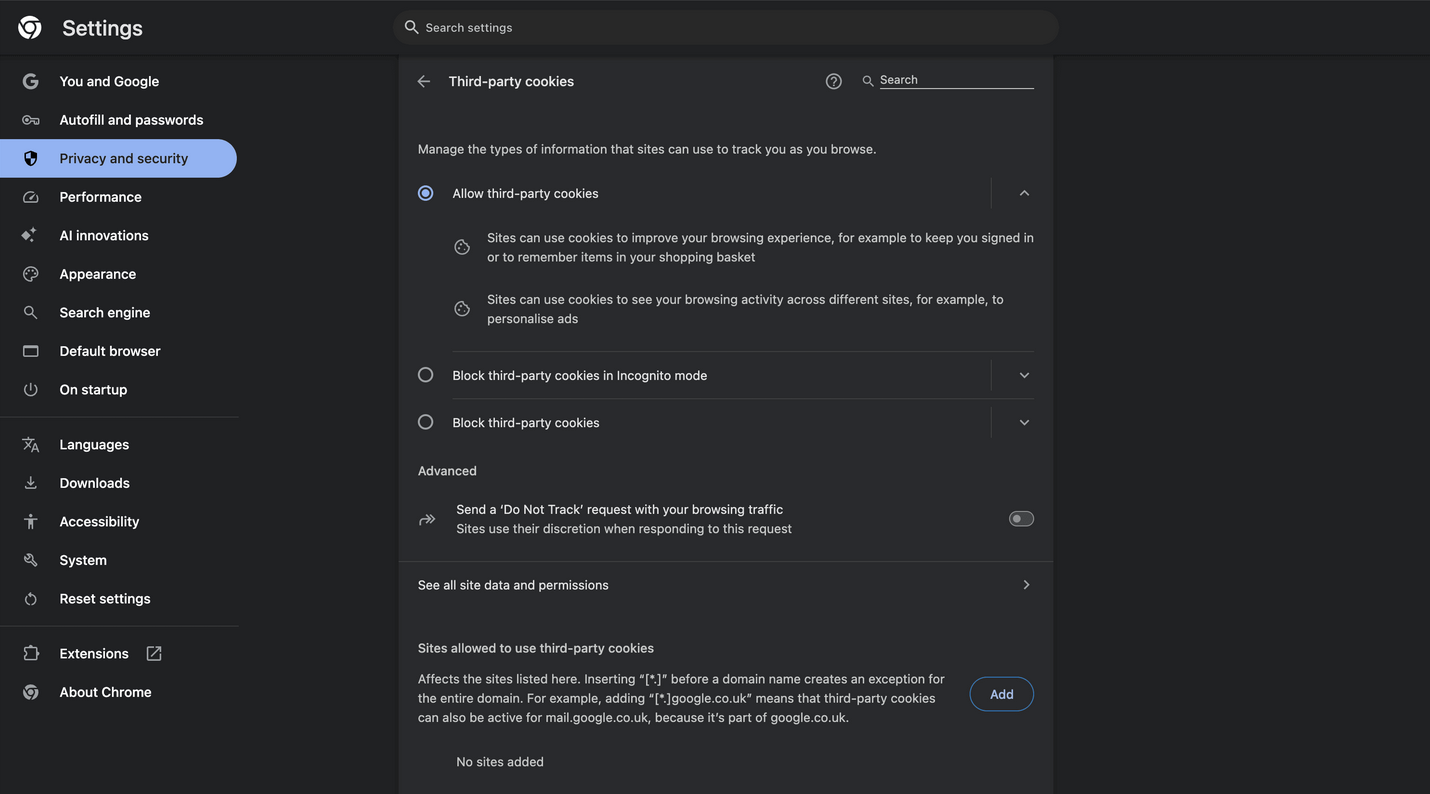Open the help question mark icon
The height and width of the screenshot is (794, 1430).
click(x=834, y=81)
